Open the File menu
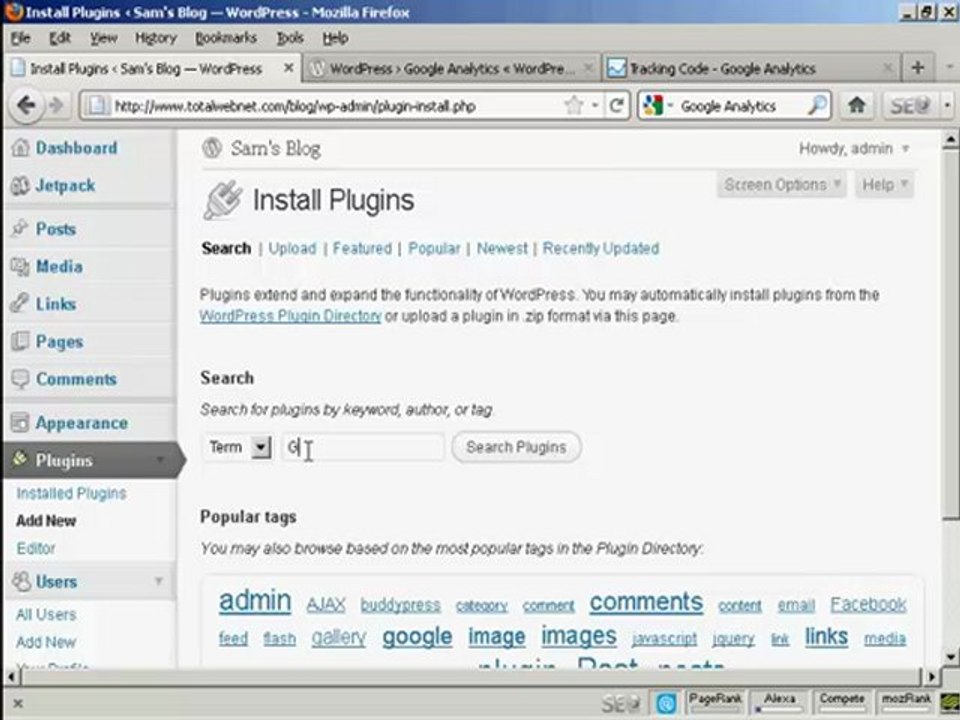Viewport: 960px width, 720px height. pyautogui.click(x=20, y=38)
